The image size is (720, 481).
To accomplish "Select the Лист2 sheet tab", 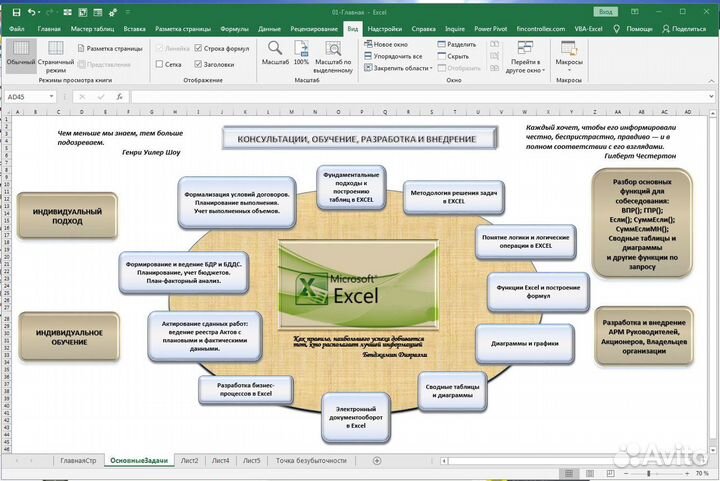I will click(x=190, y=460).
